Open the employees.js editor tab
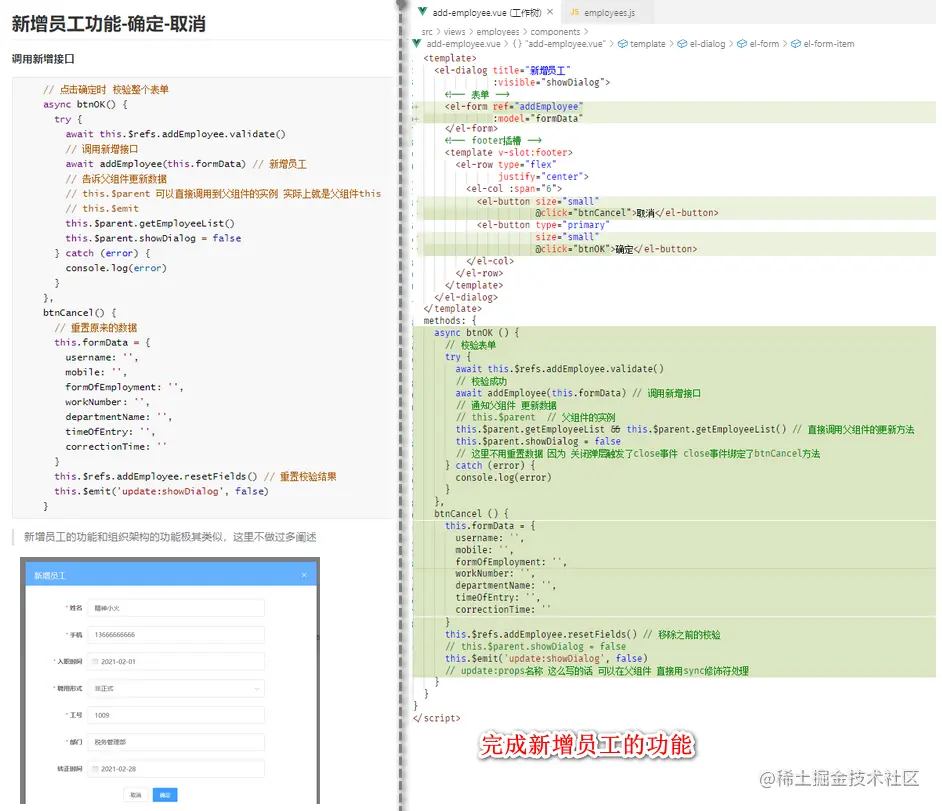Image resolution: width=942 pixels, height=811 pixels. click(x=609, y=13)
